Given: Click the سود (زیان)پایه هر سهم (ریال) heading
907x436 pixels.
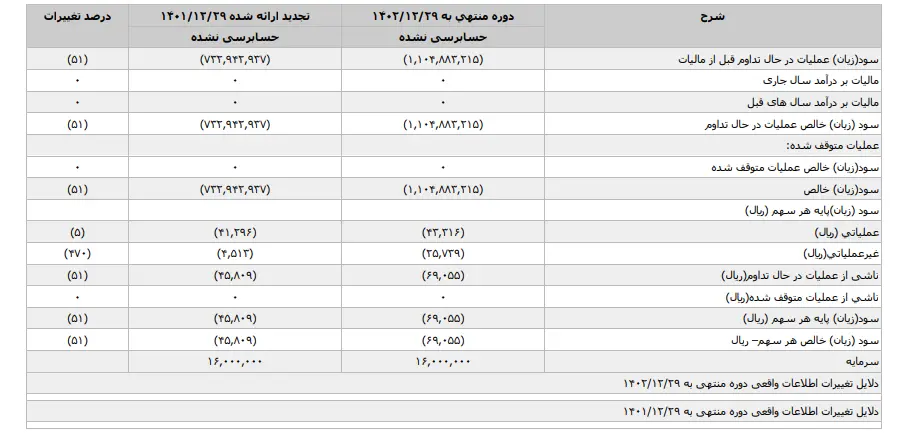Looking at the screenshot, I should (812, 210).
